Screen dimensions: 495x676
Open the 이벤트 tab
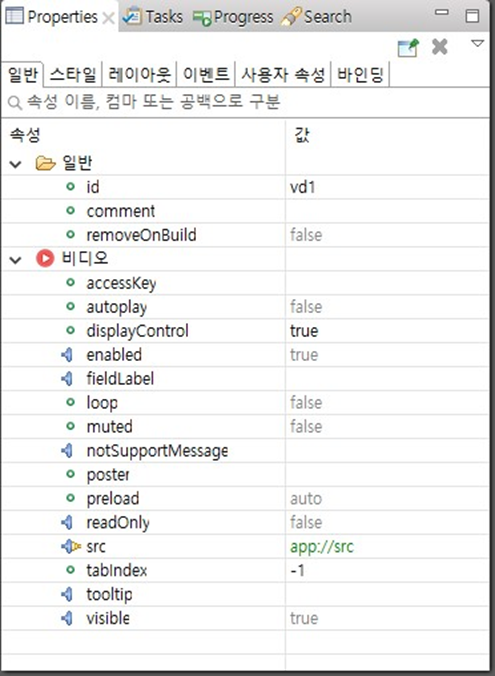[206, 75]
